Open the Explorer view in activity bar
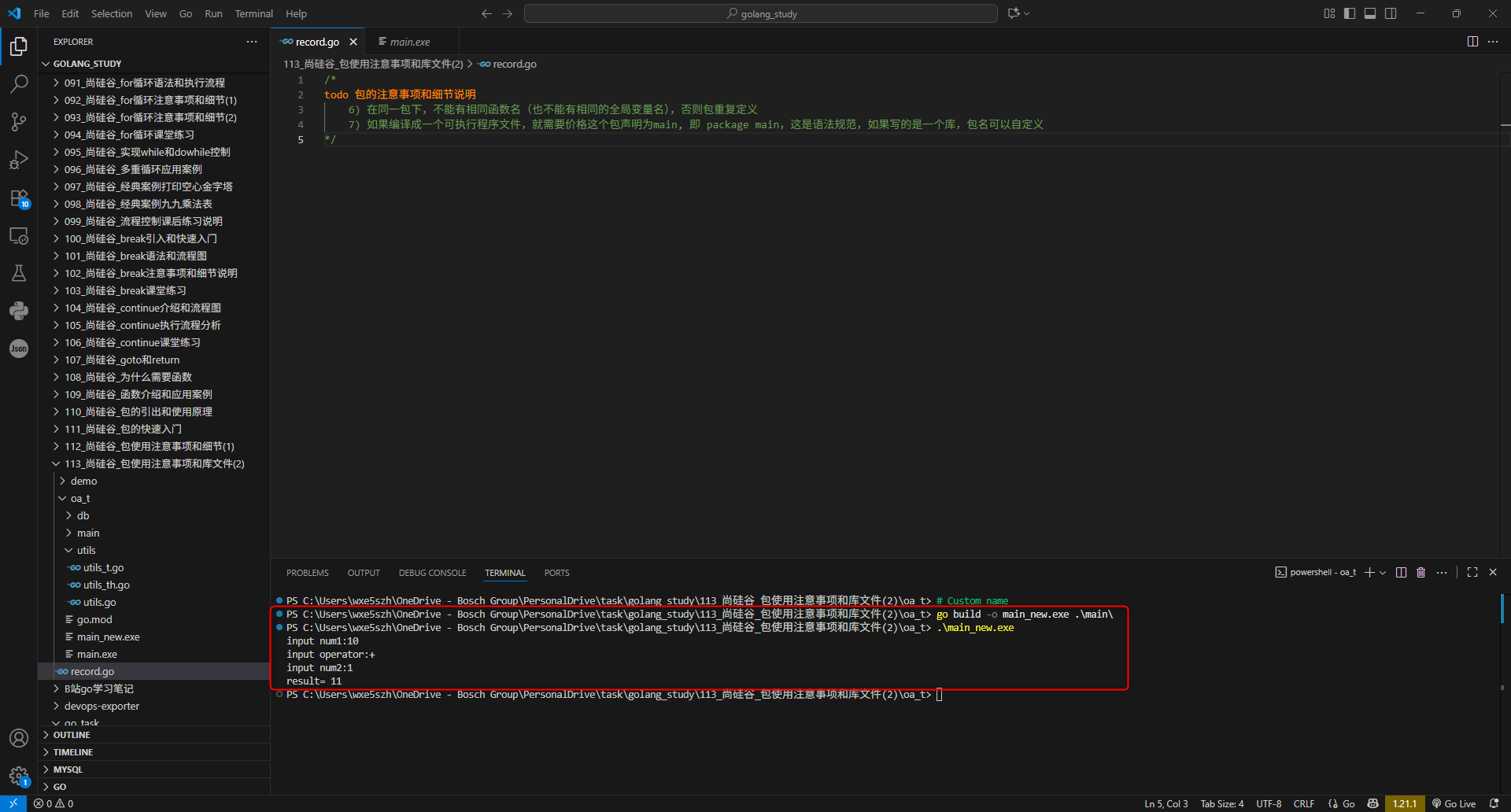 [19, 46]
